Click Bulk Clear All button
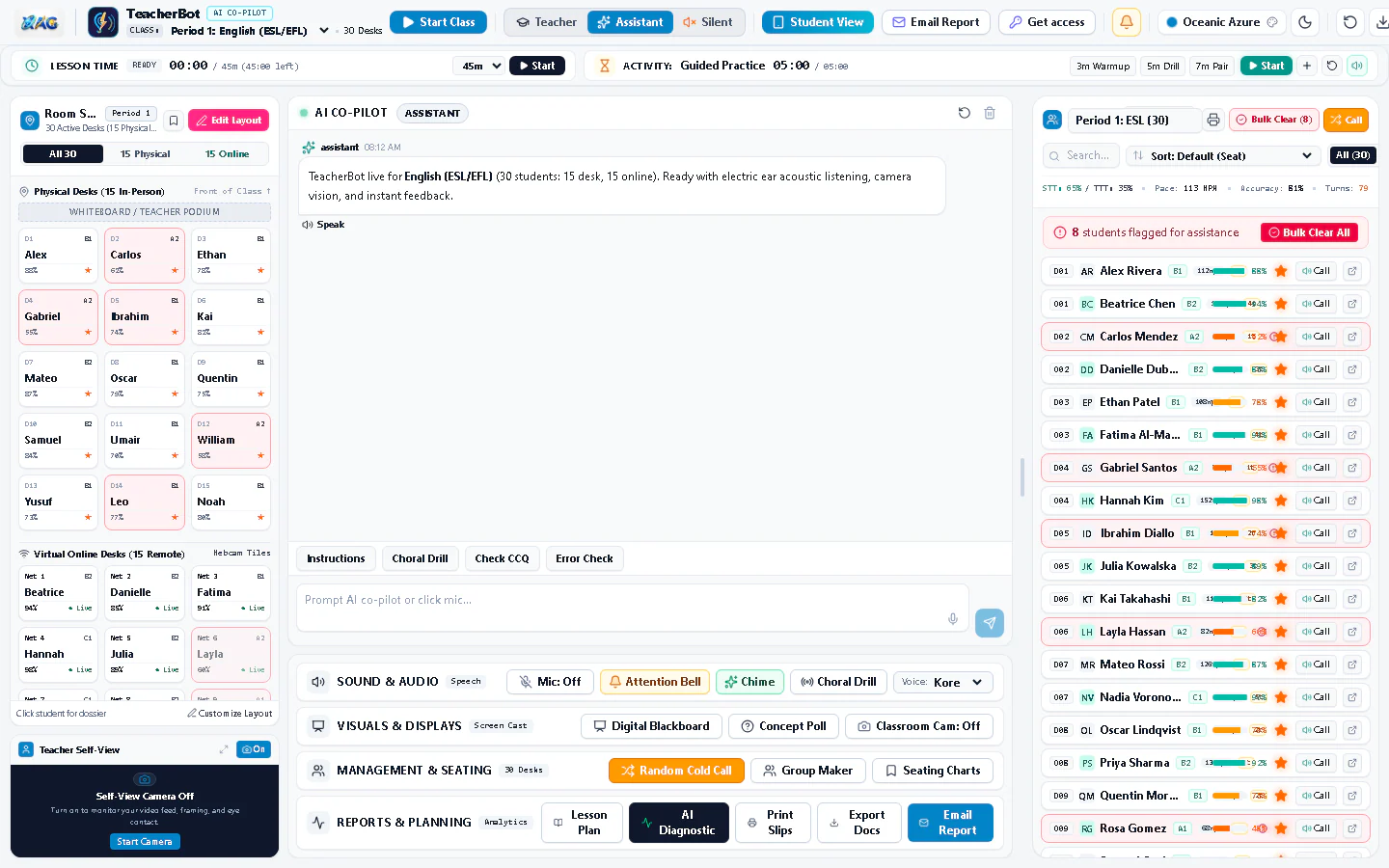The height and width of the screenshot is (868, 1389). [x=1309, y=232]
